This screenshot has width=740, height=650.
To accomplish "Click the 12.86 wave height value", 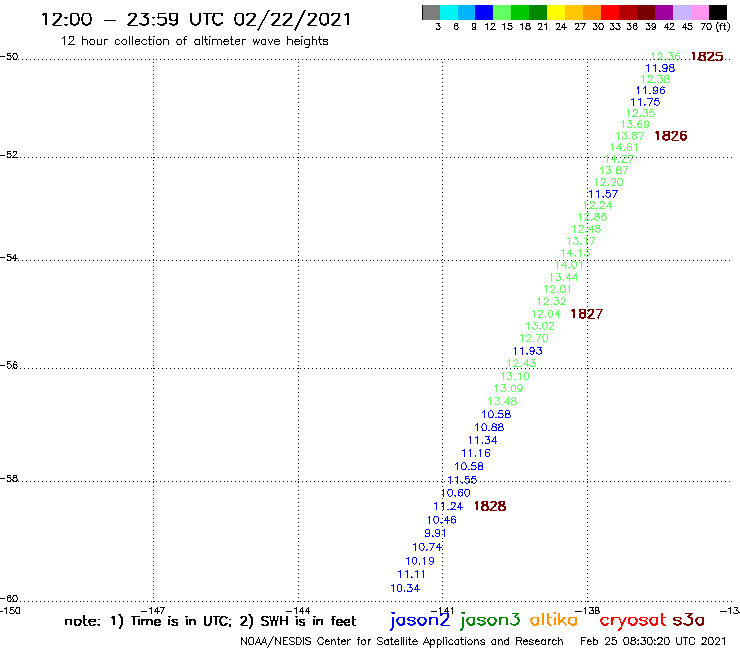I will pyautogui.click(x=592, y=217).
